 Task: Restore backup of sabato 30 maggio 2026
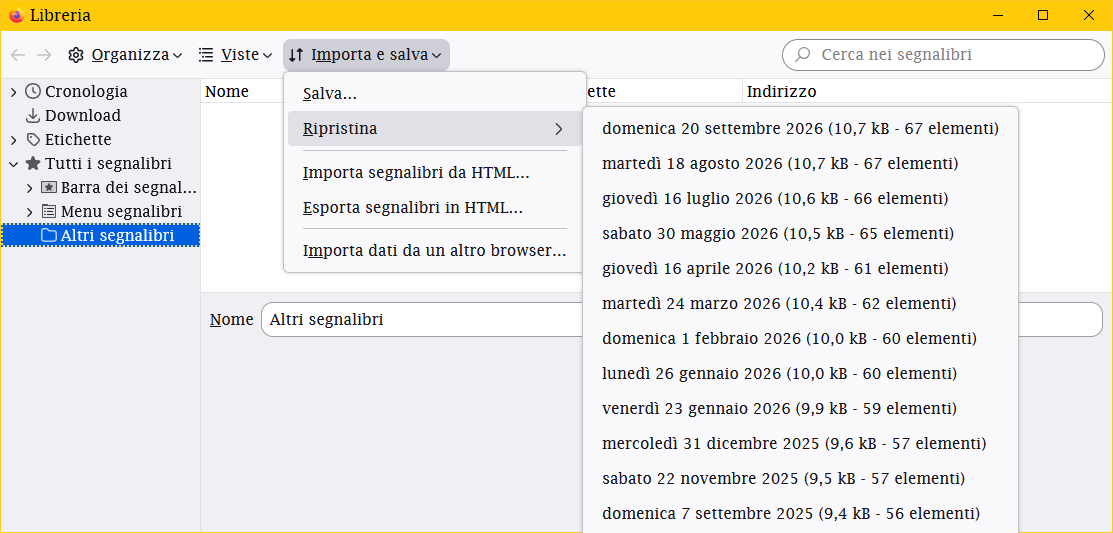800,233
